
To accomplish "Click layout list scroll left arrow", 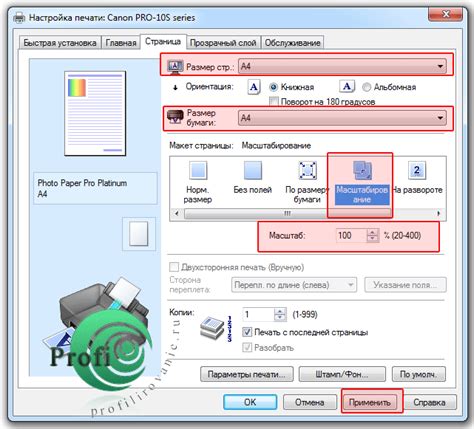I will 177,213.
